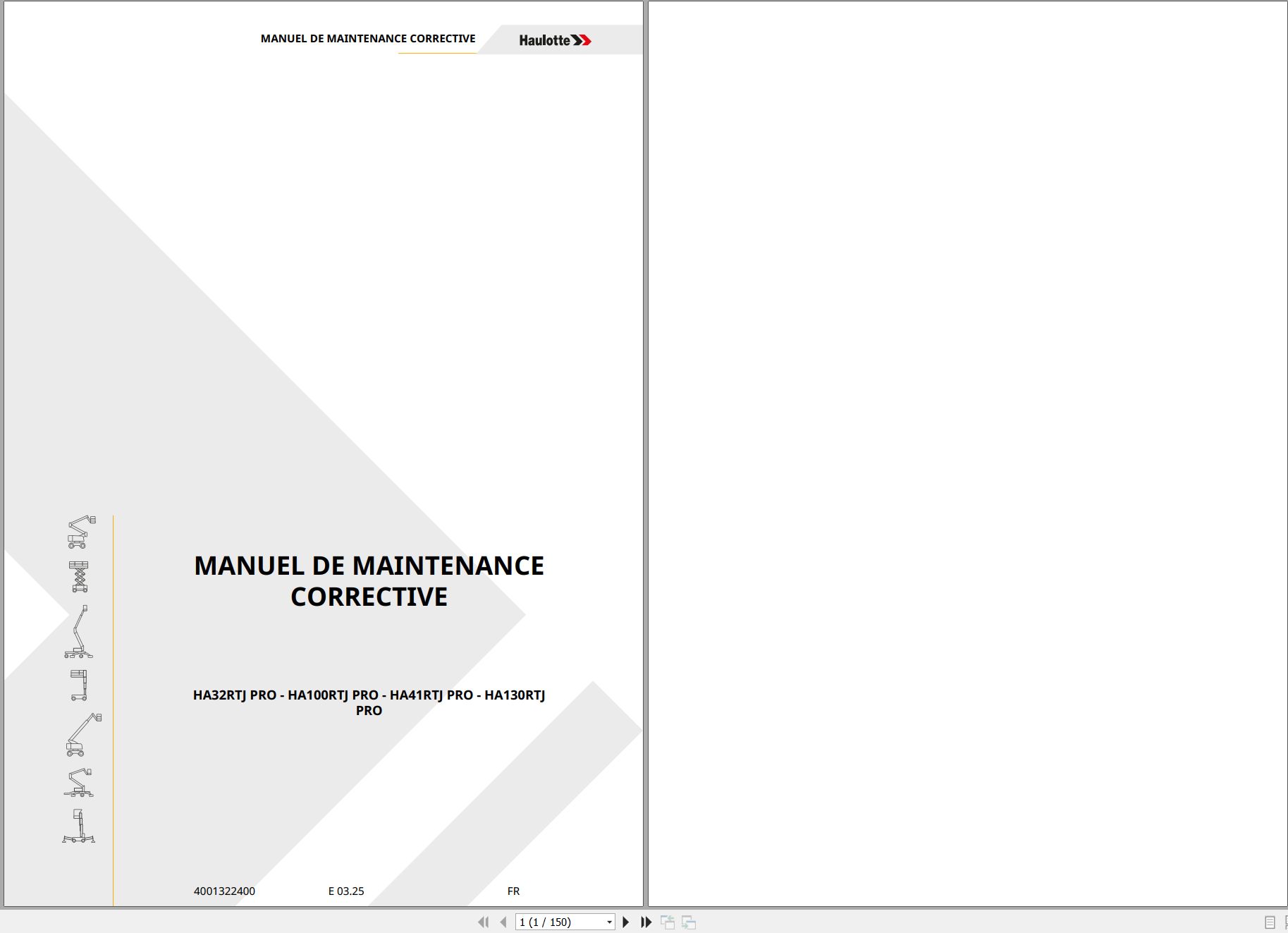Select single page layout icon

click(x=1270, y=922)
